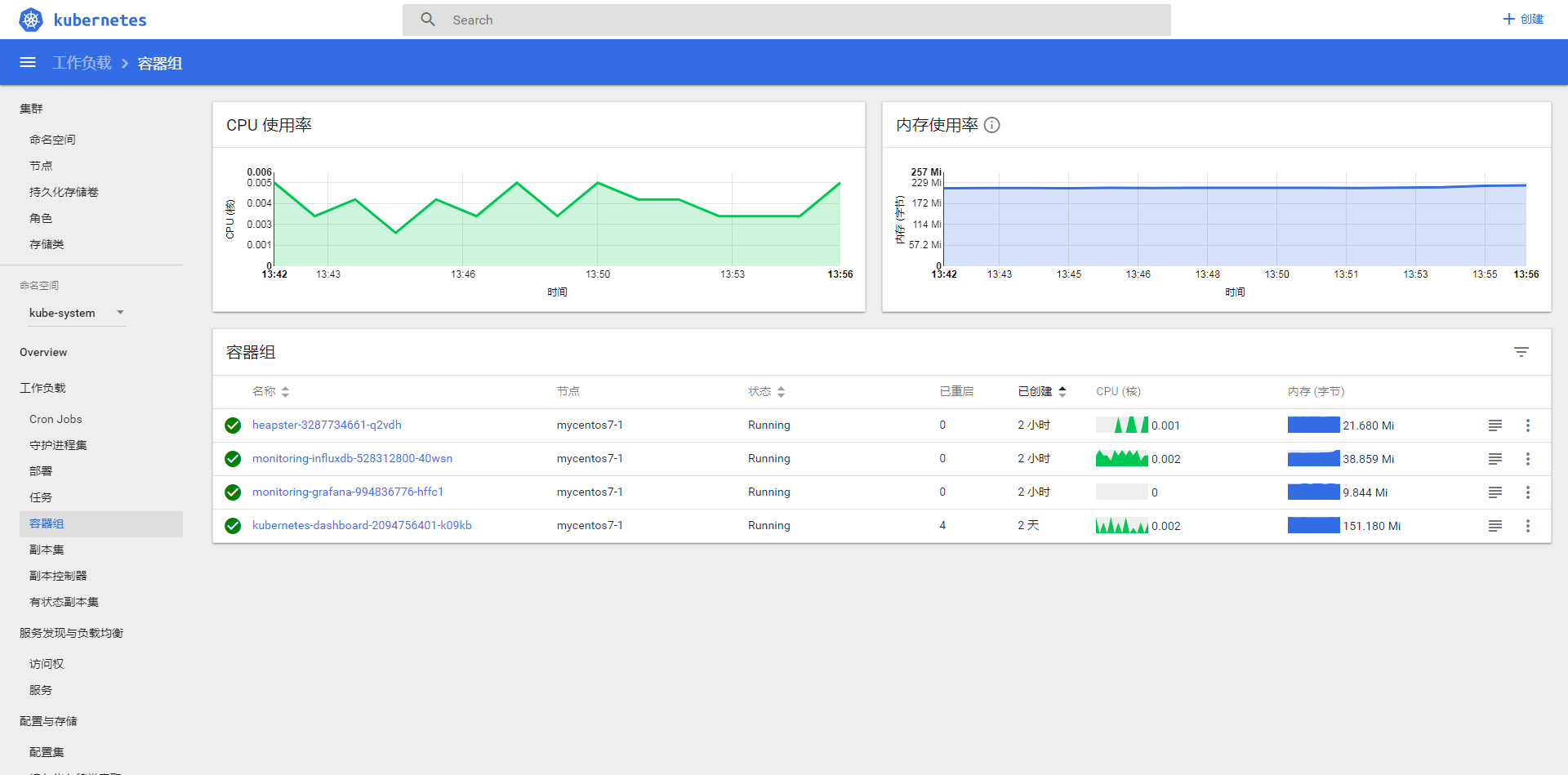Click the breadcrumb chevron after 工作负载
The height and width of the screenshot is (775, 1568).
point(125,64)
